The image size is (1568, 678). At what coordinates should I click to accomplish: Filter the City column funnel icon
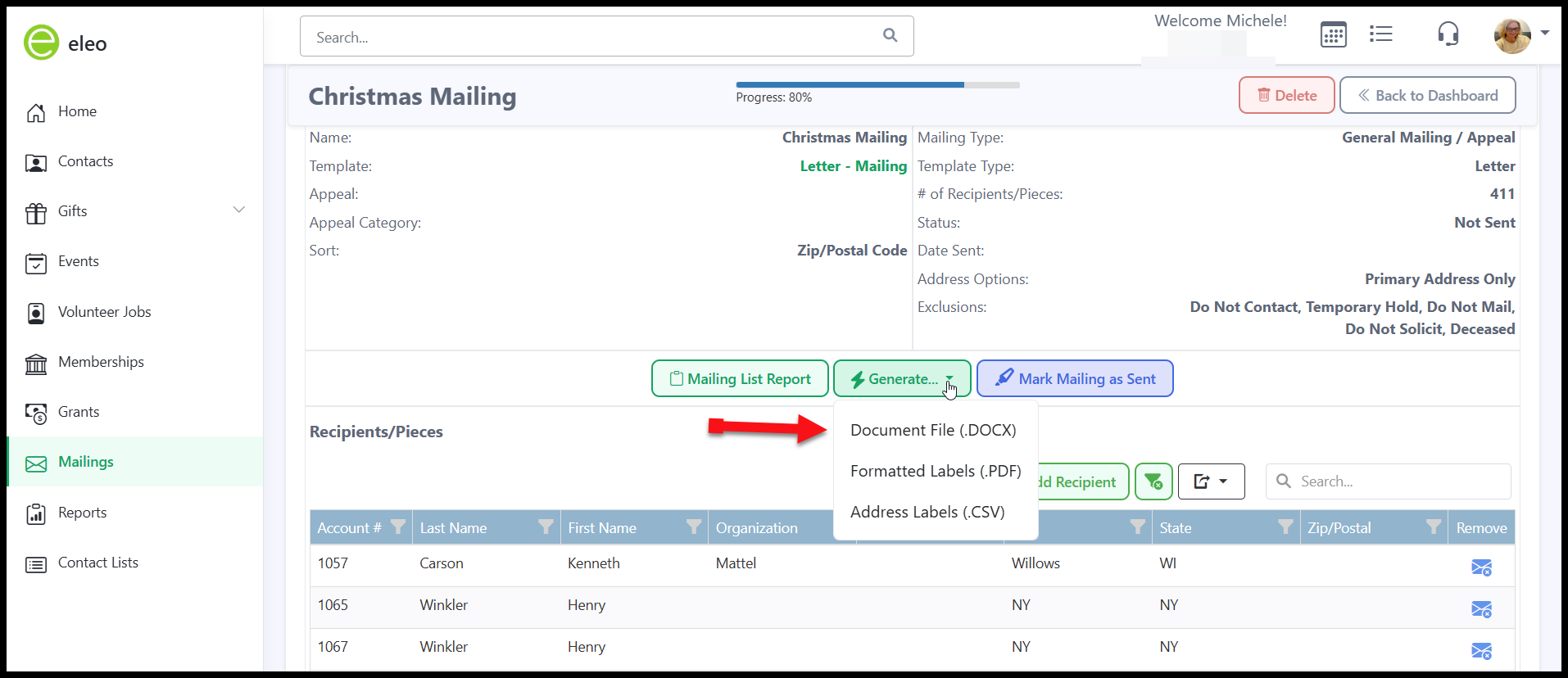coord(1138,527)
